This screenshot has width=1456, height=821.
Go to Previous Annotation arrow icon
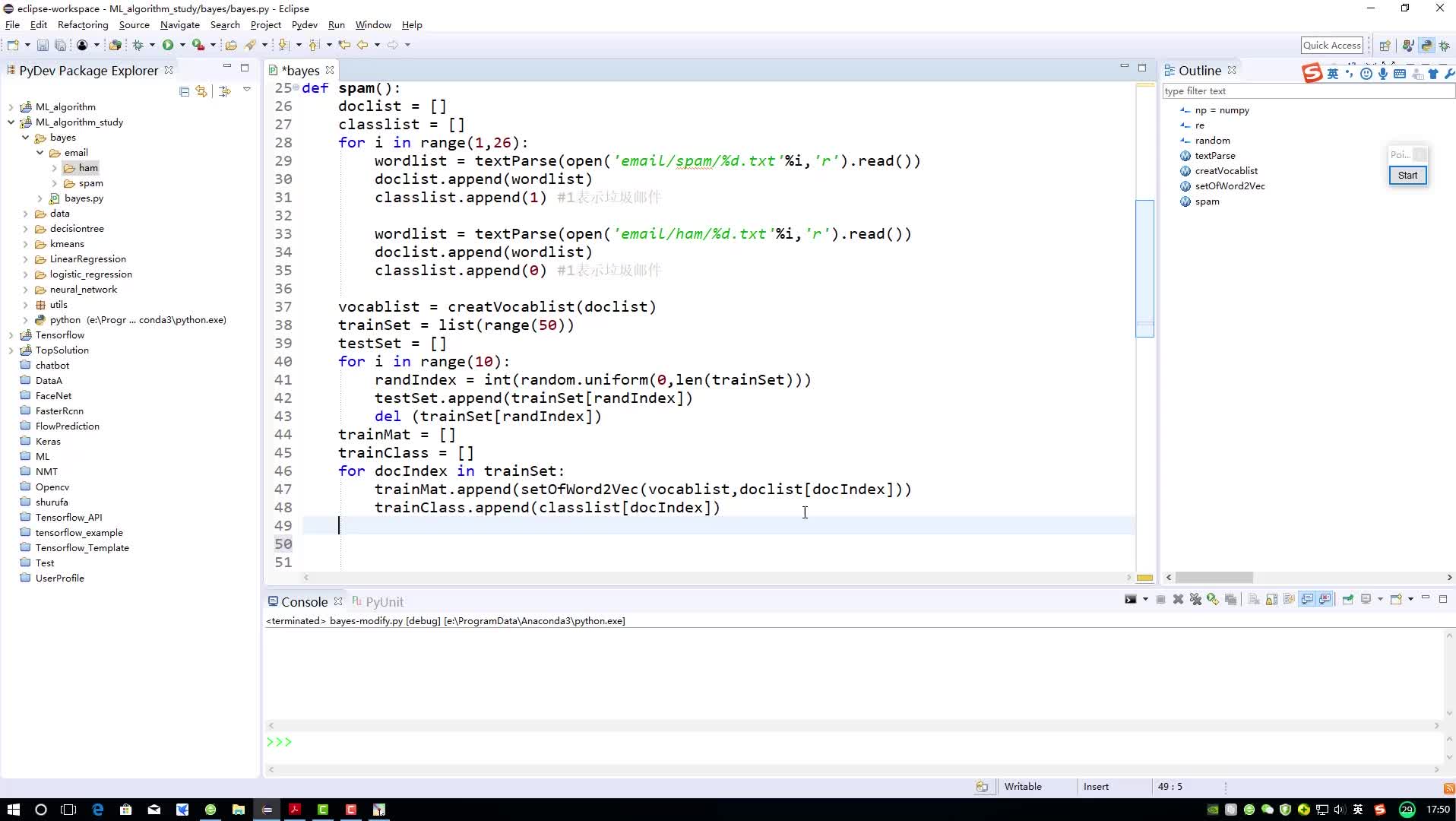314,45
